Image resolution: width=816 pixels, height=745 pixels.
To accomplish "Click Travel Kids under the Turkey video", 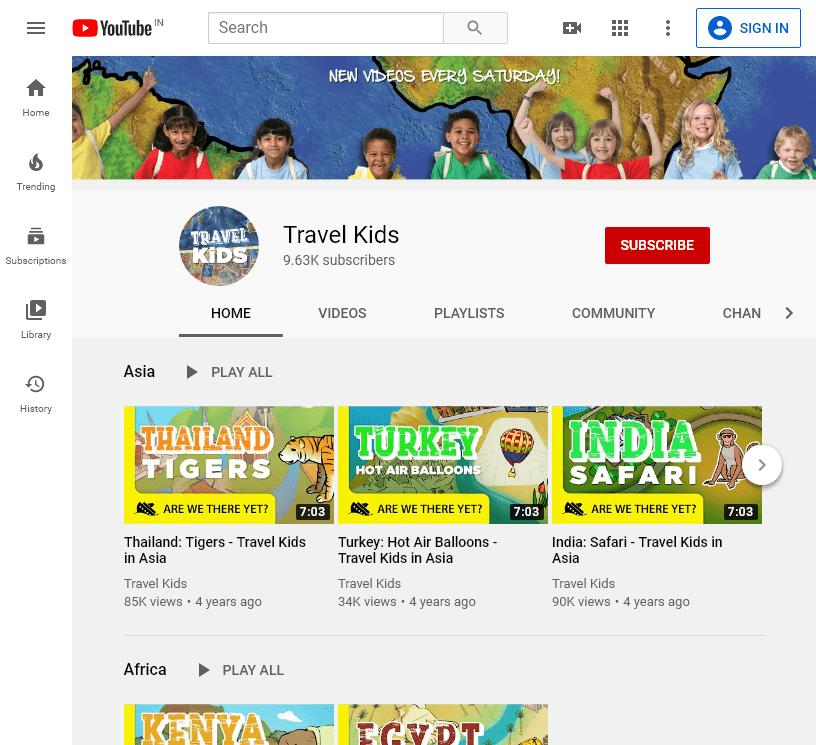I will [369, 584].
